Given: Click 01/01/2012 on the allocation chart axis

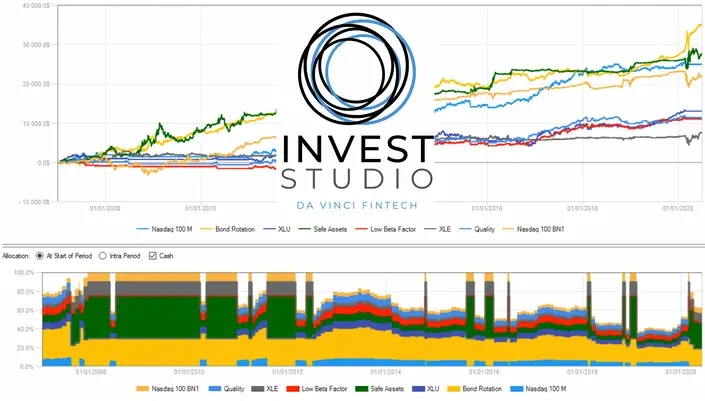Looking at the screenshot, I should tap(287, 372).
